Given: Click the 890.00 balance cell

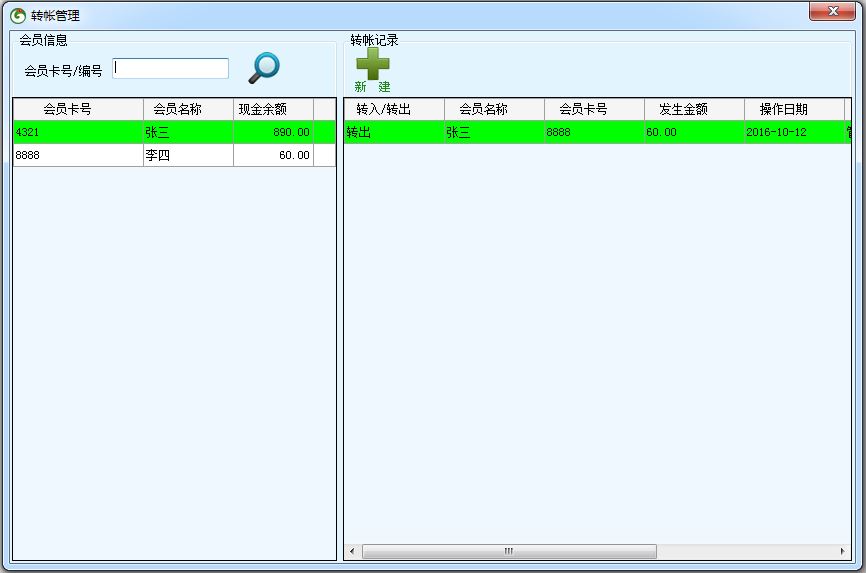Looking at the screenshot, I should [x=273, y=132].
